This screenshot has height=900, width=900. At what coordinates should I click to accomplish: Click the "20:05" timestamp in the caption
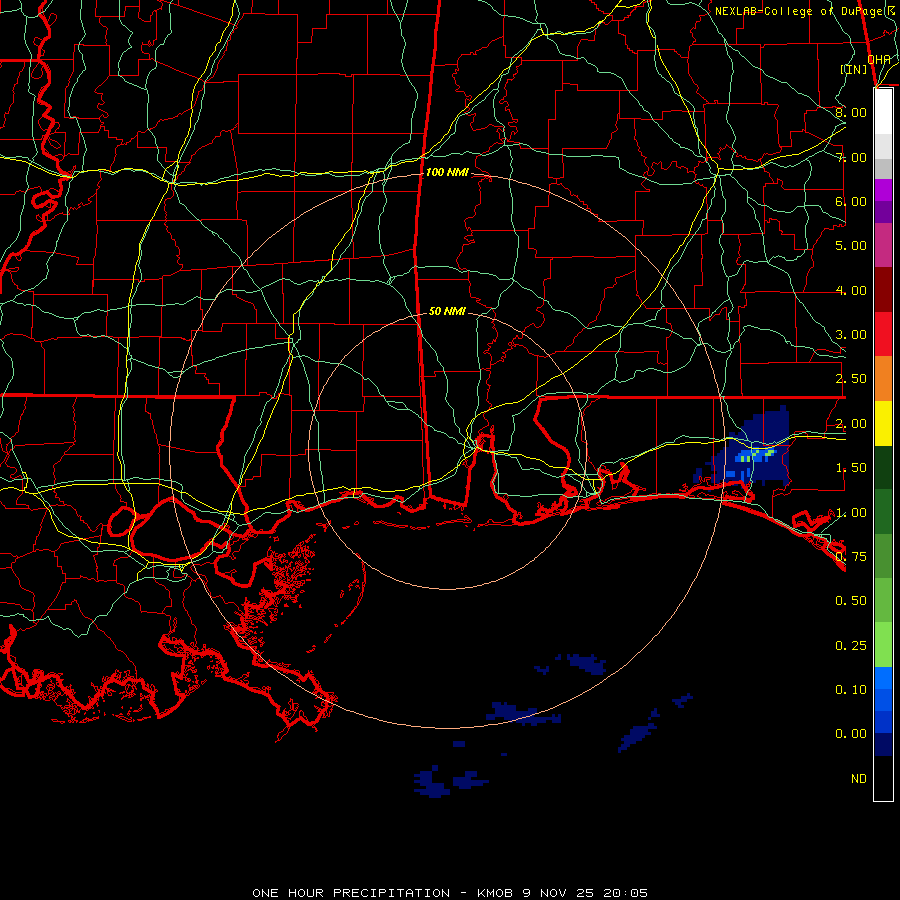[x=625, y=893]
